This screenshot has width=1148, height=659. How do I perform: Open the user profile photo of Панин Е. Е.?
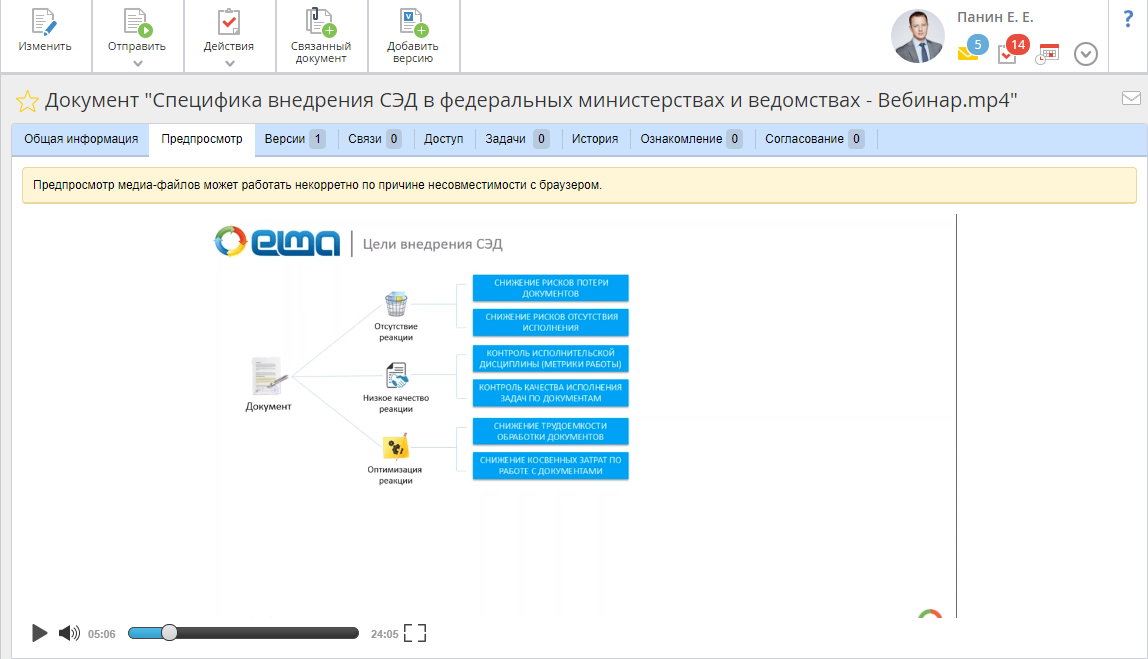[917, 36]
